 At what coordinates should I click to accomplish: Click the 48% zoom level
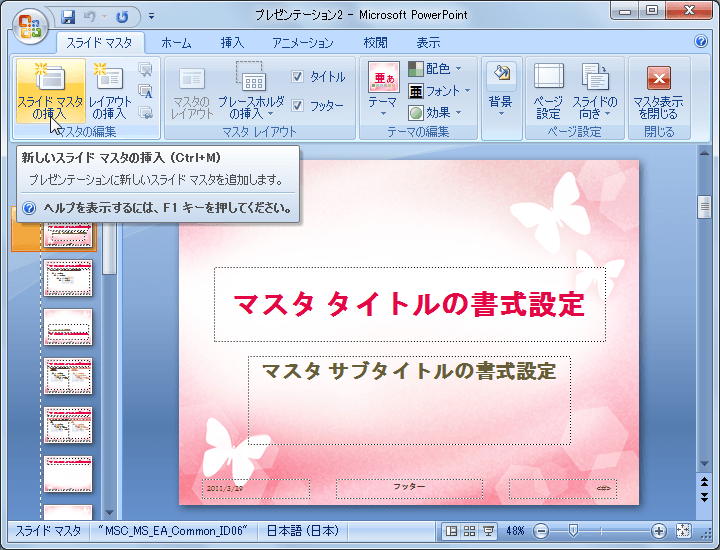[x=515, y=531]
